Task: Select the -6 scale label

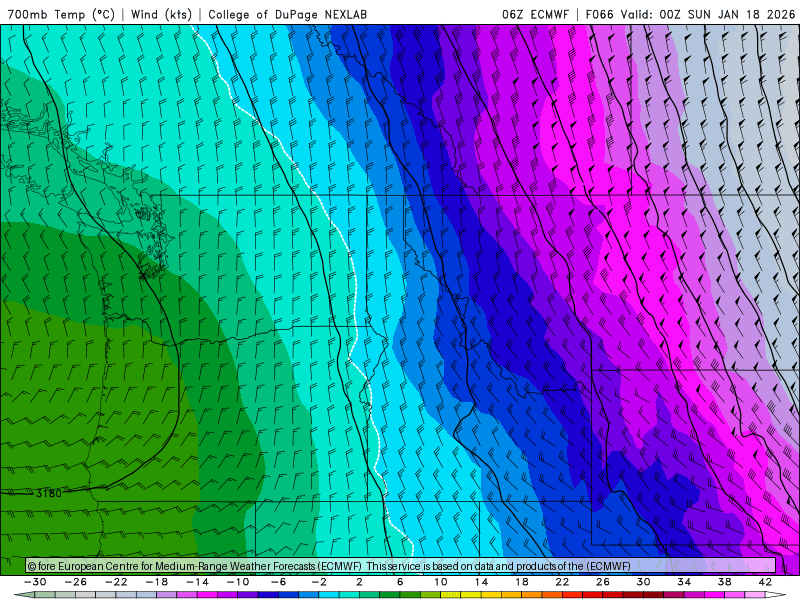Action: click(279, 582)
